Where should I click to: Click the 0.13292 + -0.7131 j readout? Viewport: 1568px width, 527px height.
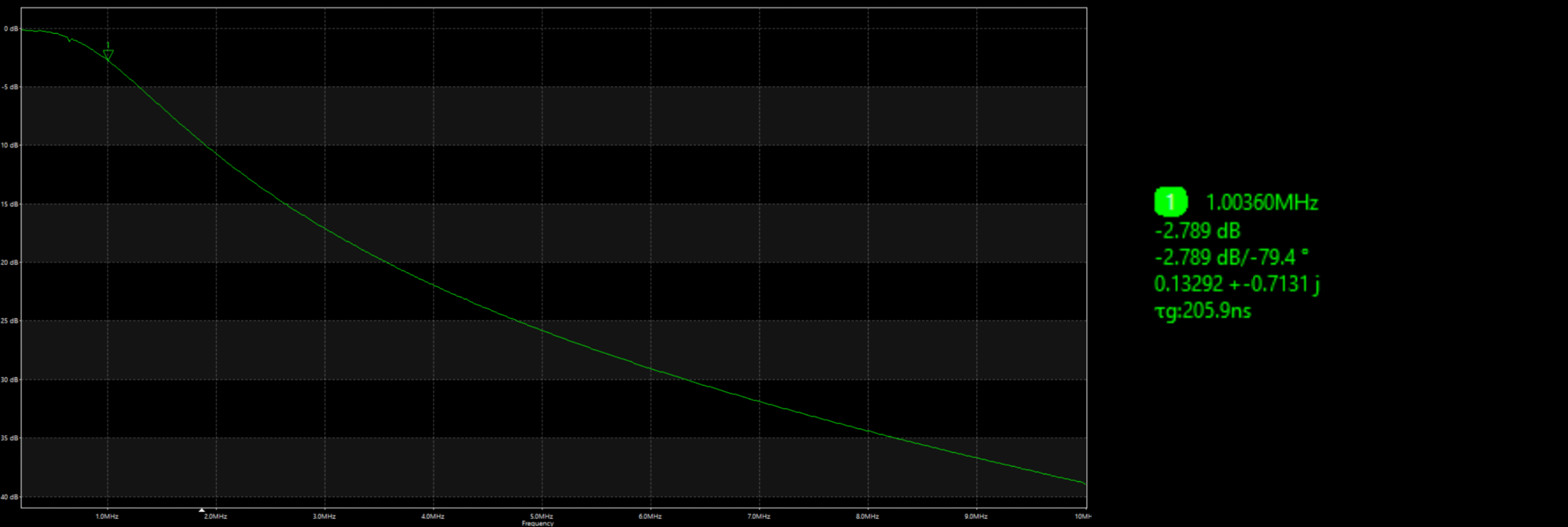[1236, 284]
